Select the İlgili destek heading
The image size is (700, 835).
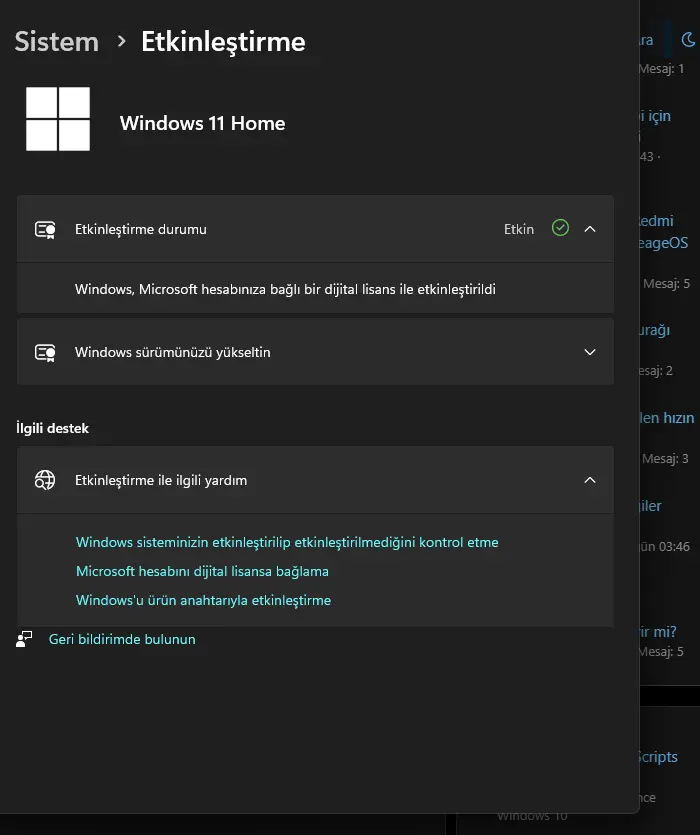pos(52,428)
